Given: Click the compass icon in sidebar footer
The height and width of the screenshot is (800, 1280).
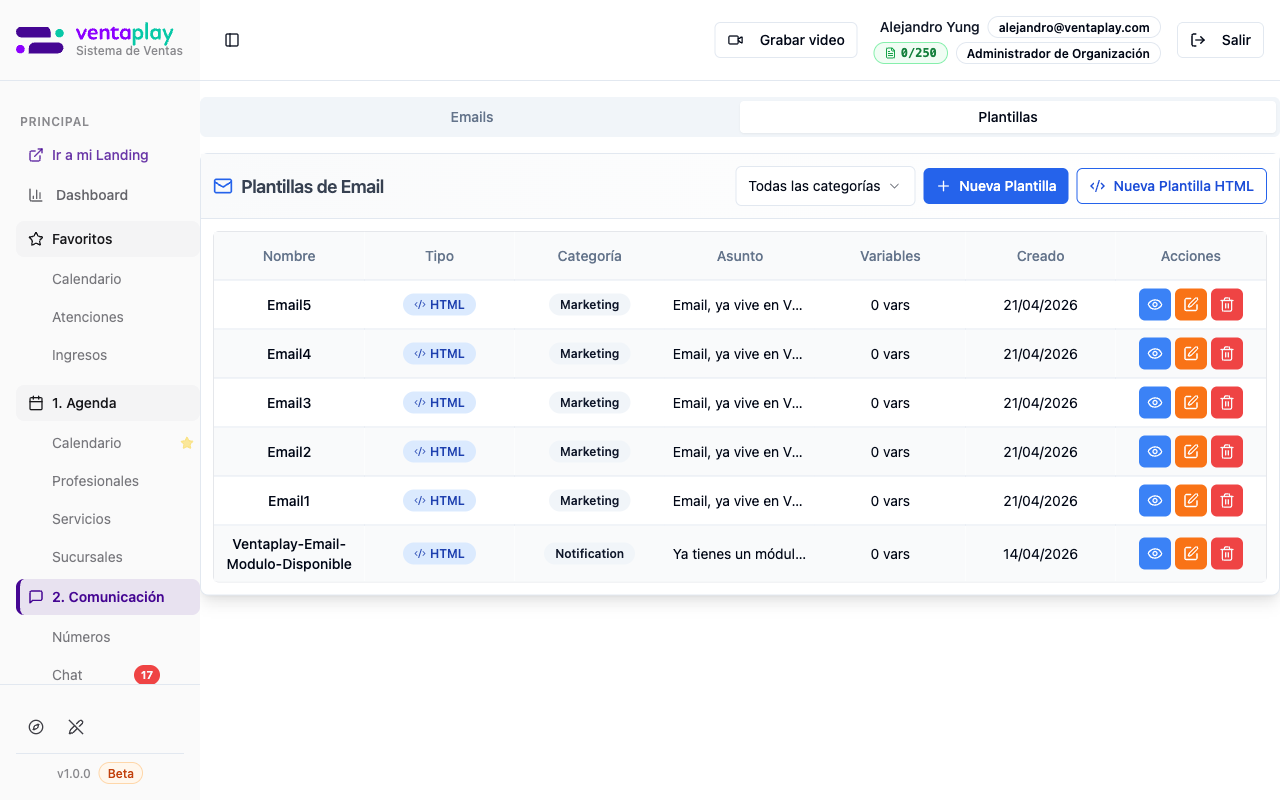Looking at the screenshot, I should click(x=36, y=727).
